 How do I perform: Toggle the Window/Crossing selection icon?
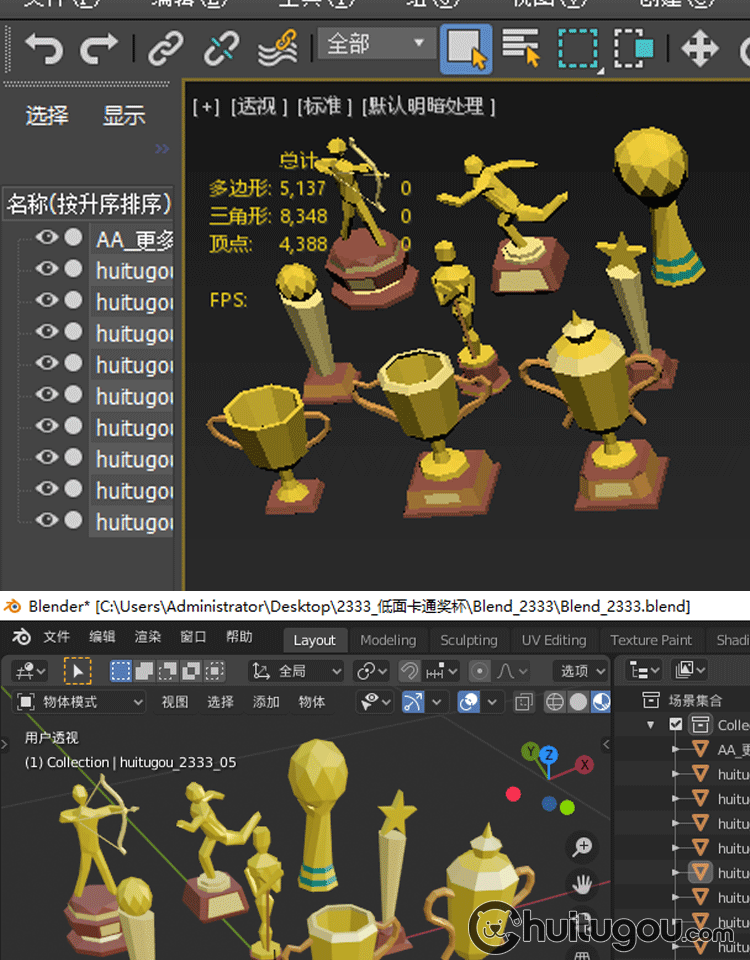click(634, 48)
